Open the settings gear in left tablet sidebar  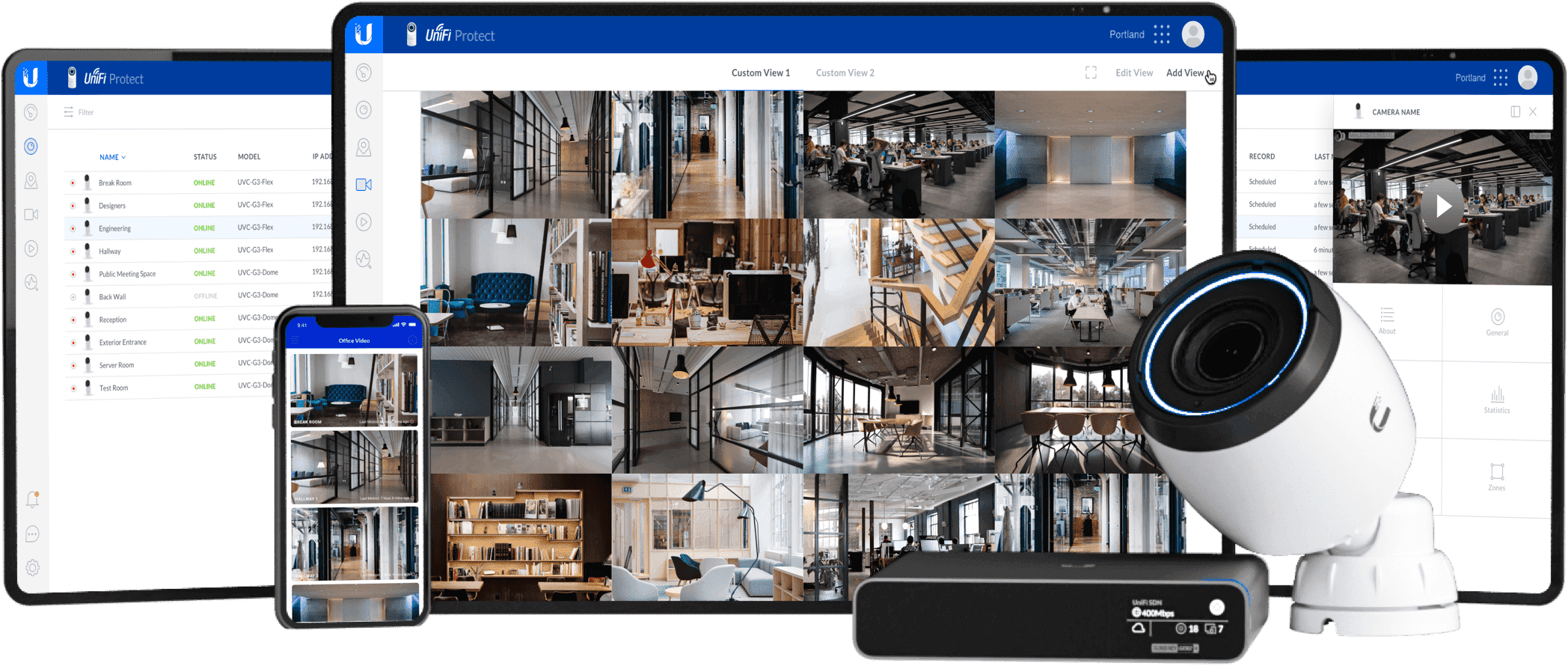[32, 568]
